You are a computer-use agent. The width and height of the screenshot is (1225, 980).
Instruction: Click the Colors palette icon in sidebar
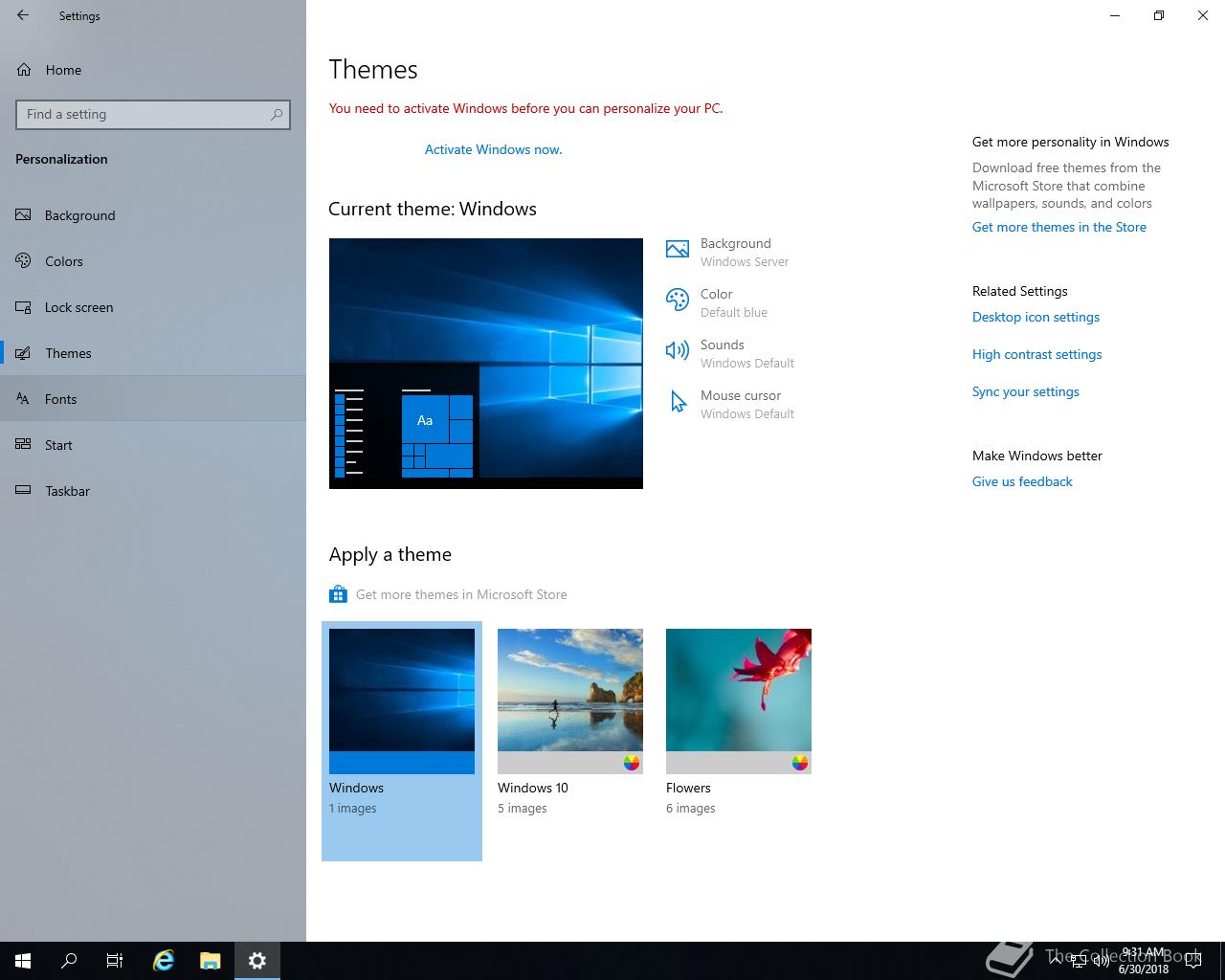tap(24, 260)
